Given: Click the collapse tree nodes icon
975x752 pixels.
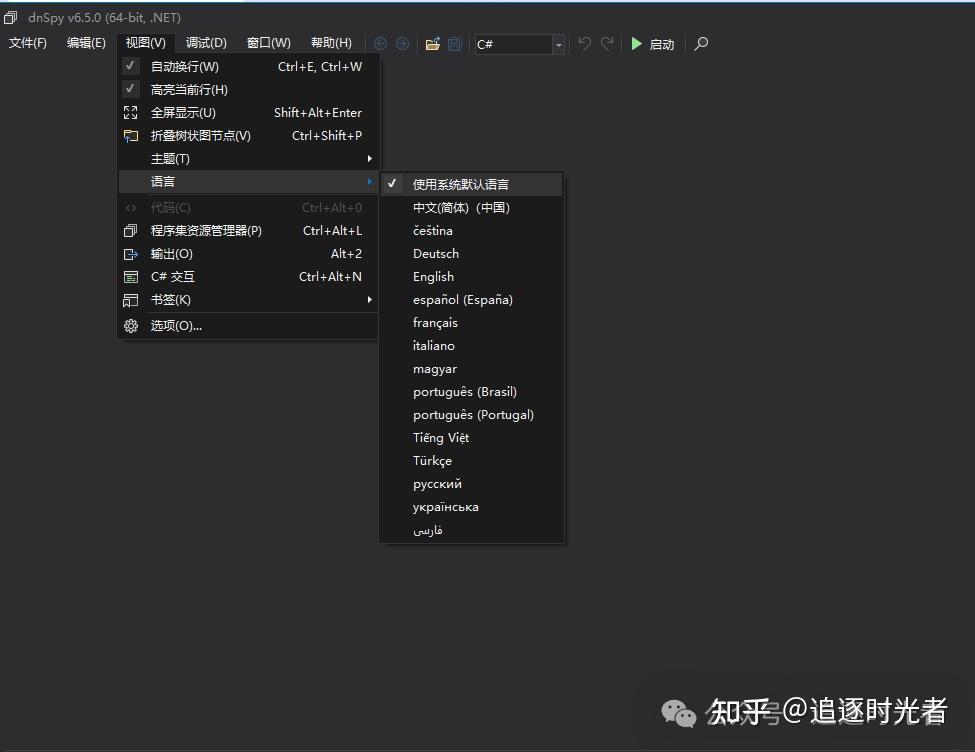Looking at the screenshot, I should tap(131, 136).
